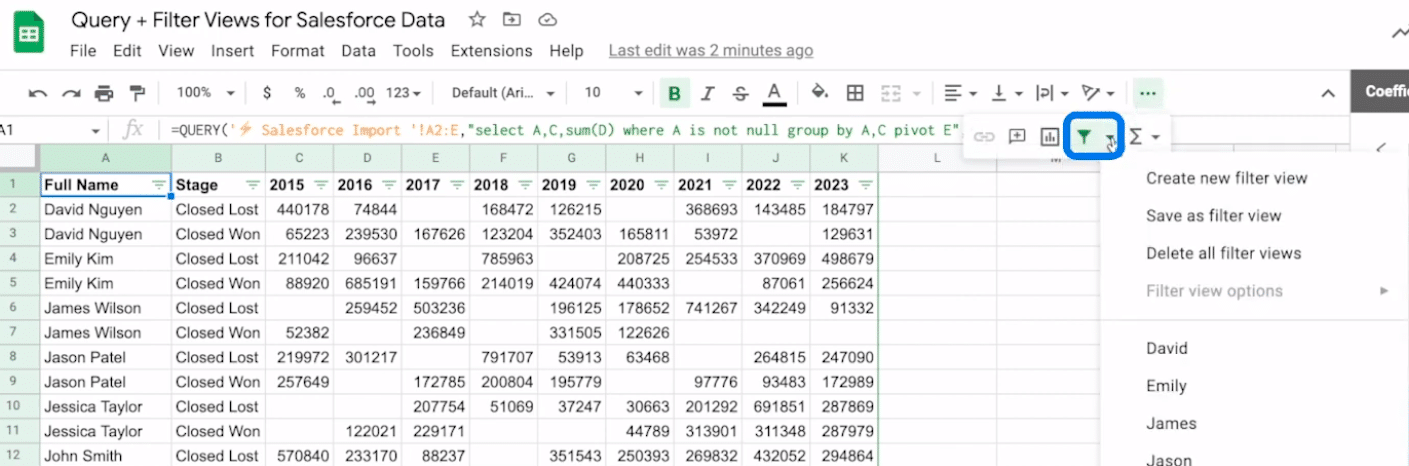Viewport: 1409px width, 466px height.
Task: Decrease decimal places icon
Action: (331, 93)
